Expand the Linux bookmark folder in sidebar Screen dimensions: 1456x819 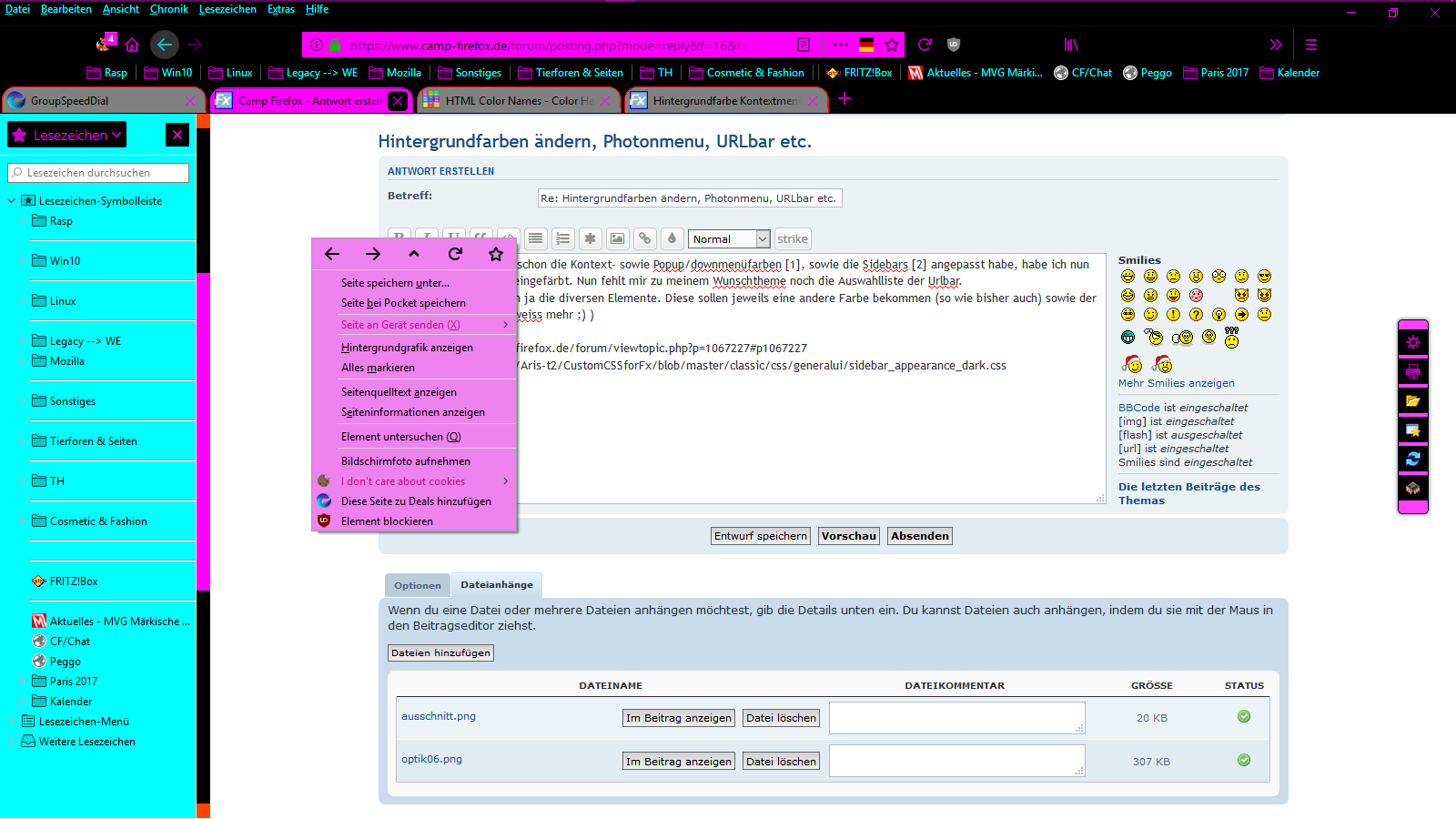point(23,301)
